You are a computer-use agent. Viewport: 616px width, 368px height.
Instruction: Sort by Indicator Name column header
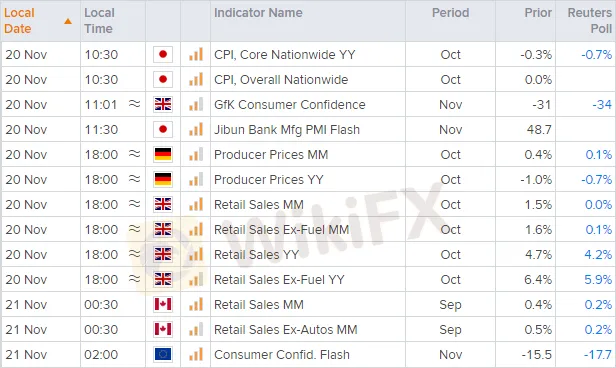click(258, 13)
